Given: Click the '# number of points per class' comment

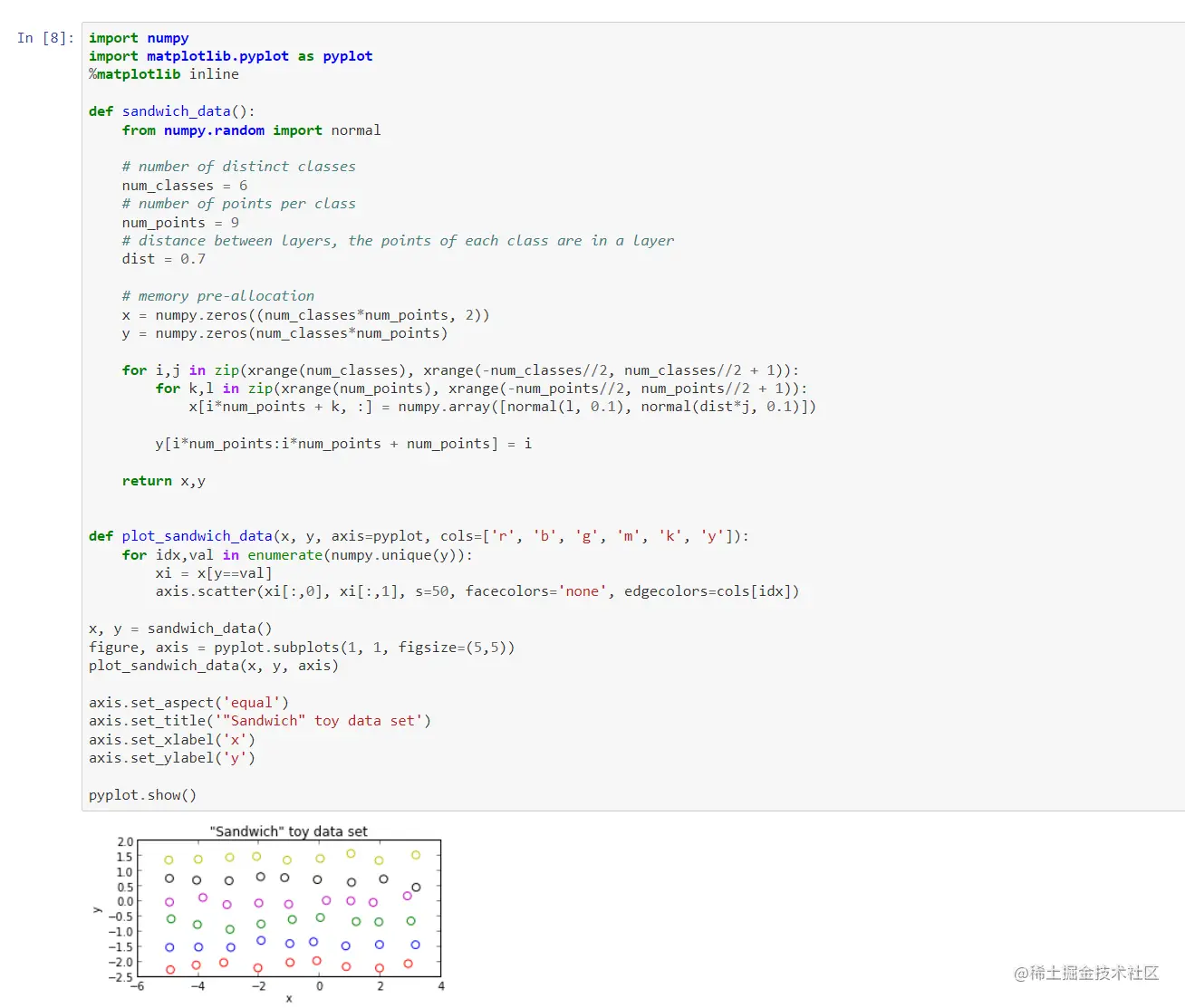Looking at the screenshot, I should tap(239, 204).
